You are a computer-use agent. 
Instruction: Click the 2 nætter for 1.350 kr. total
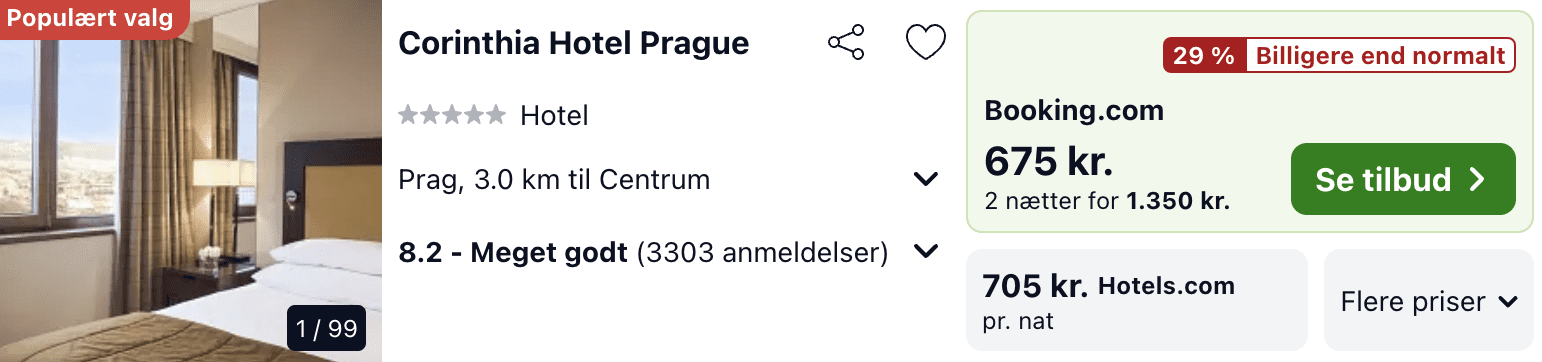(x=1107, y=201)
